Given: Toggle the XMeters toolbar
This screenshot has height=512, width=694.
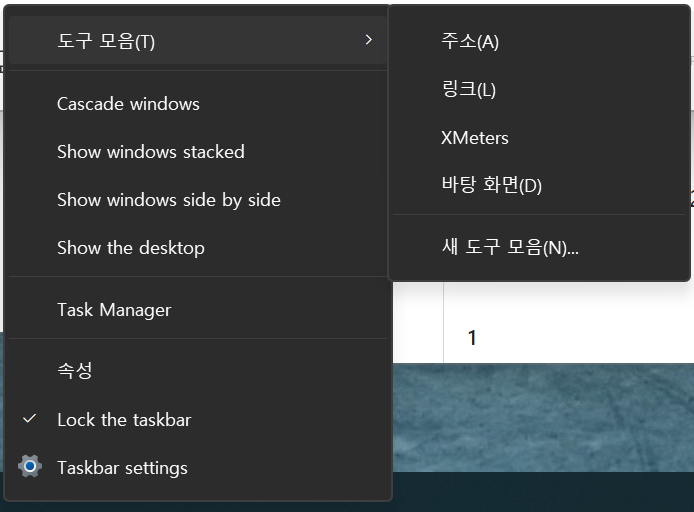Looking at the screenshot, I should 539,138.
